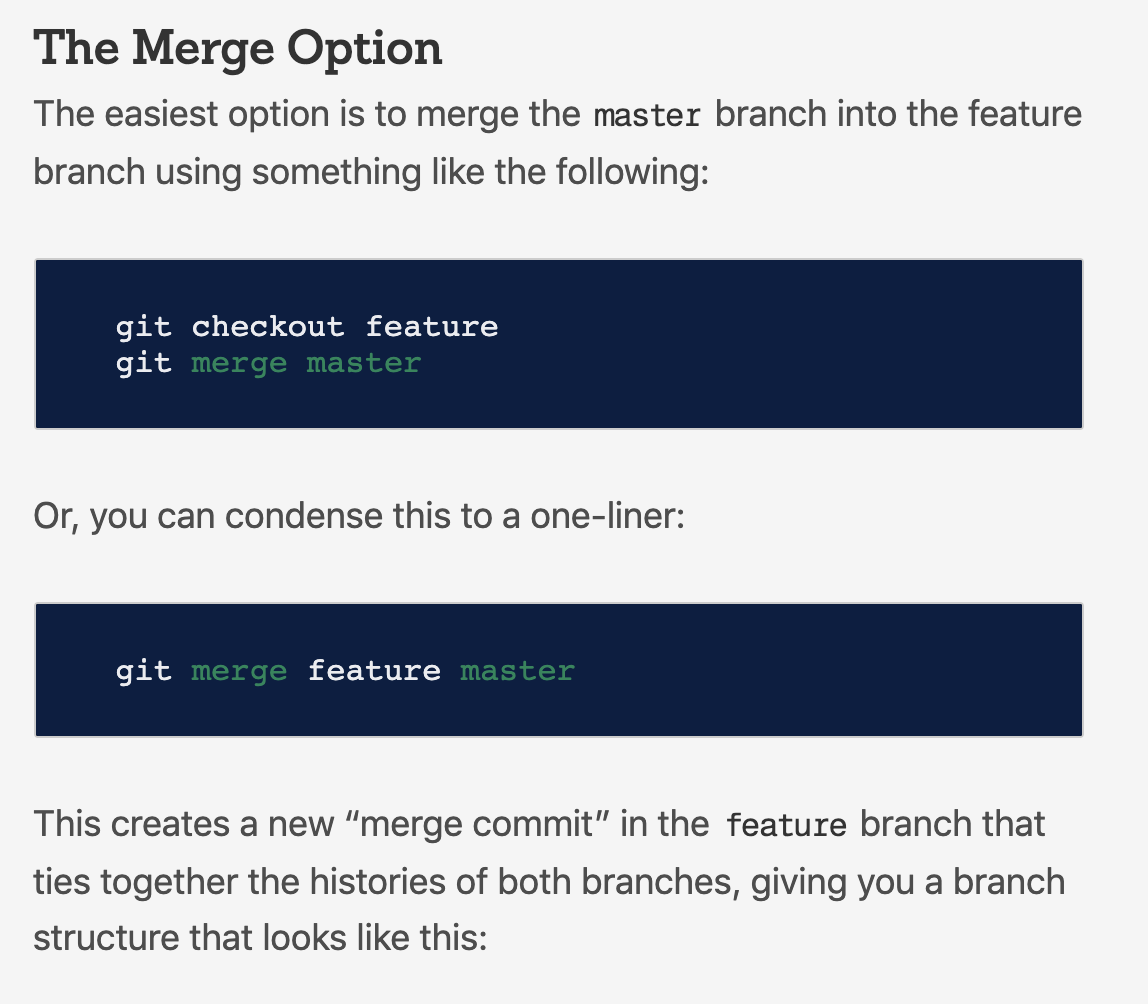Click 'feature' in the one-liner code block

tap(374, 670)
